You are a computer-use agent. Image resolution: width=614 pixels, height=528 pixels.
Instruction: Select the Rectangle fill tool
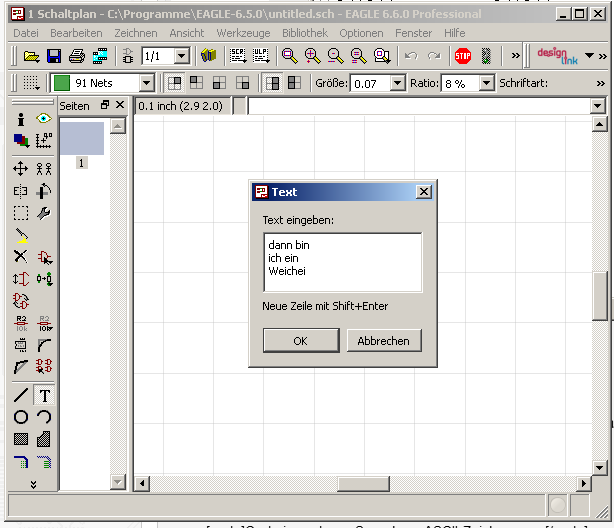coord(21,439)
